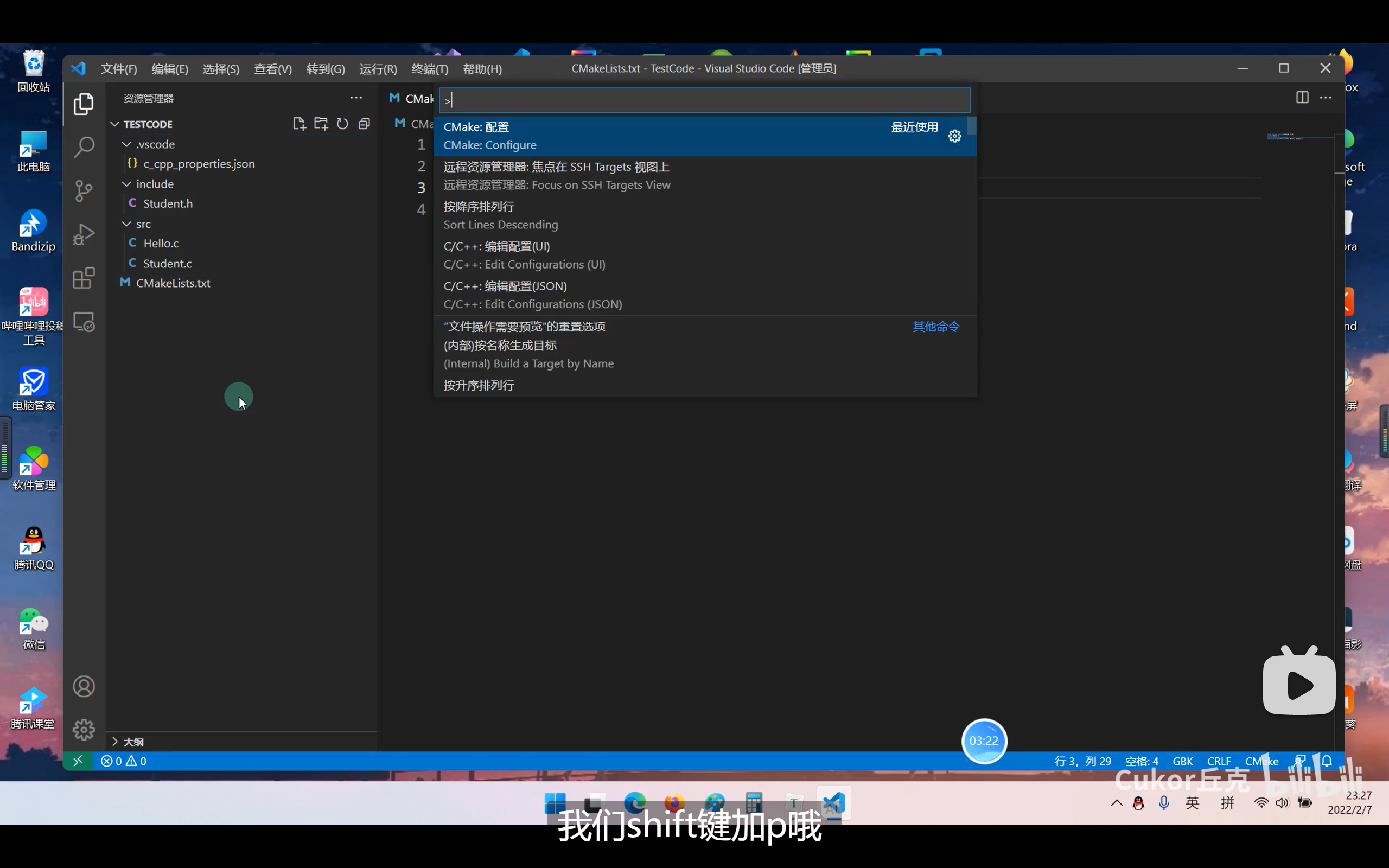Open the 运行(R) menu
The width and height of the screenshot is (1389, 868).
coord(377,68)
